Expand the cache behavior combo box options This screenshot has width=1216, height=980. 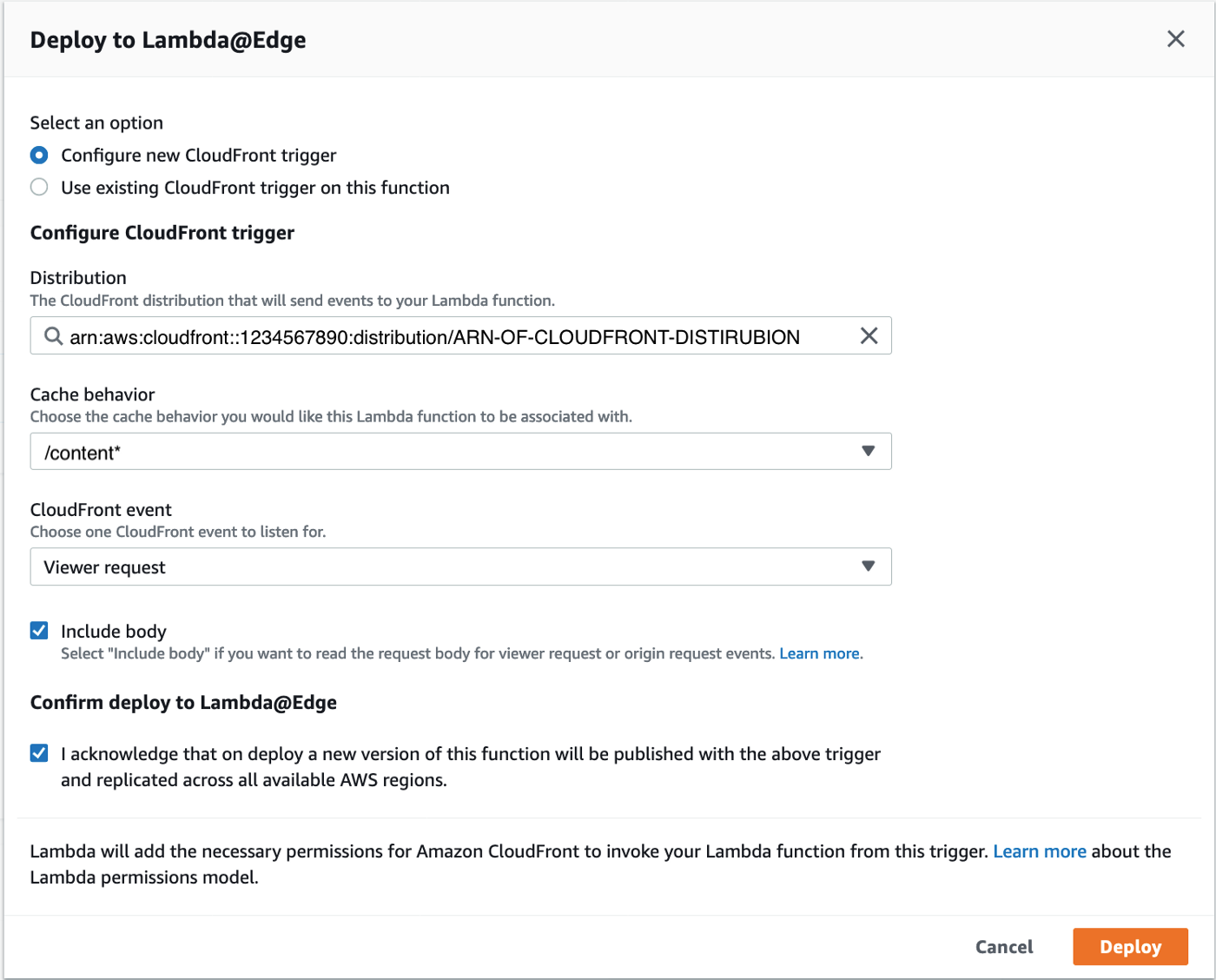pos(868,451)
